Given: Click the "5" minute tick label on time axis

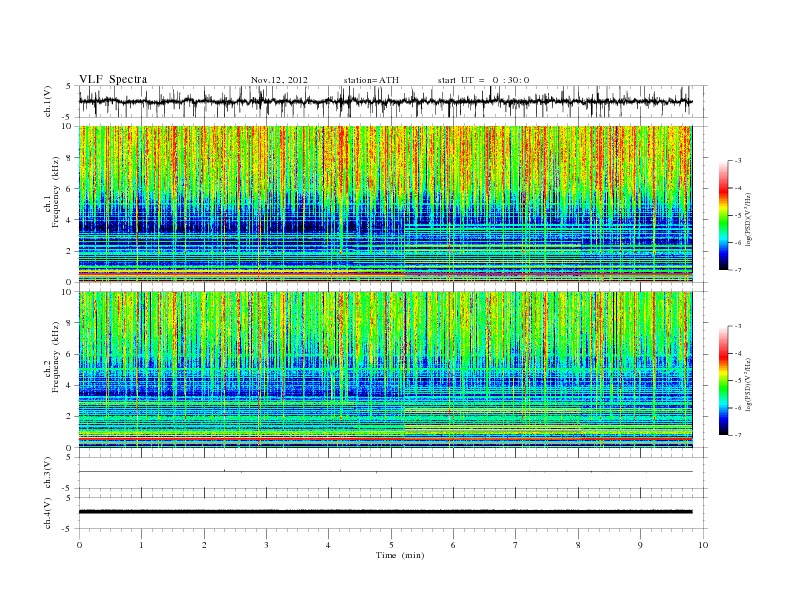Looking at the screenshot, I should (391, 545).
